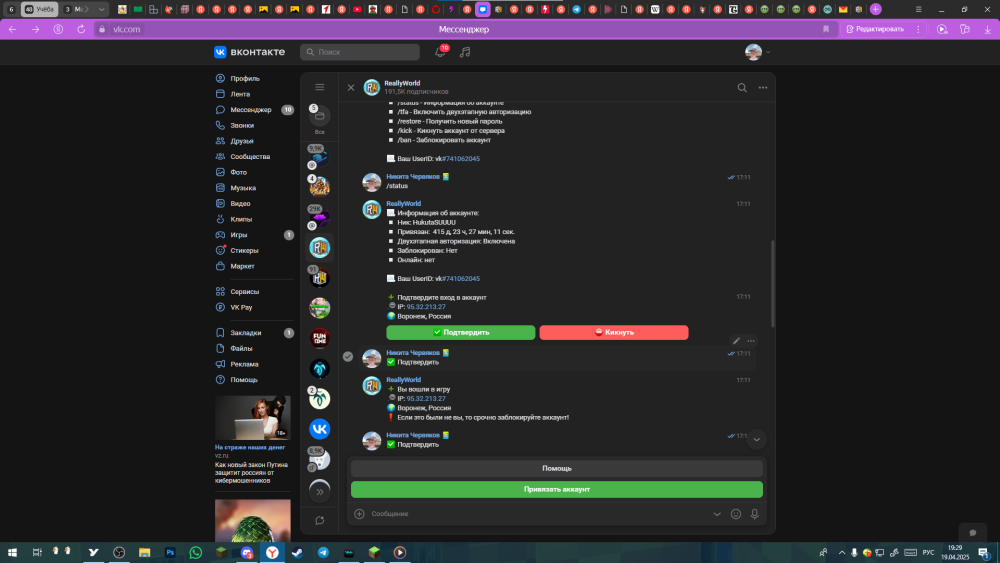
Task: Open the VK music player icon
Action: pyautogui.click(x=465, y=52)
